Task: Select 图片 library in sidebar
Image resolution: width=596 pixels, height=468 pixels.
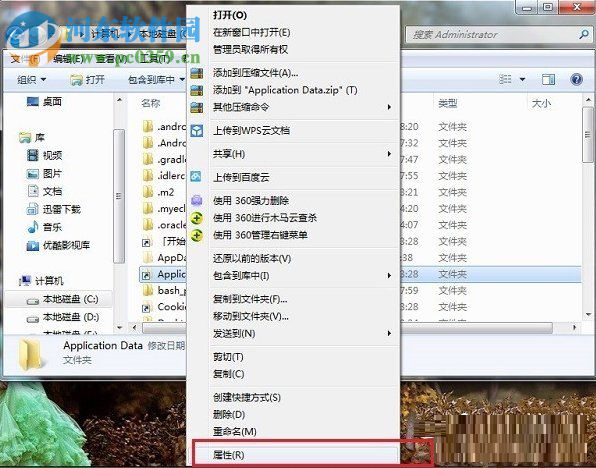Action: (x=44, y=173)
